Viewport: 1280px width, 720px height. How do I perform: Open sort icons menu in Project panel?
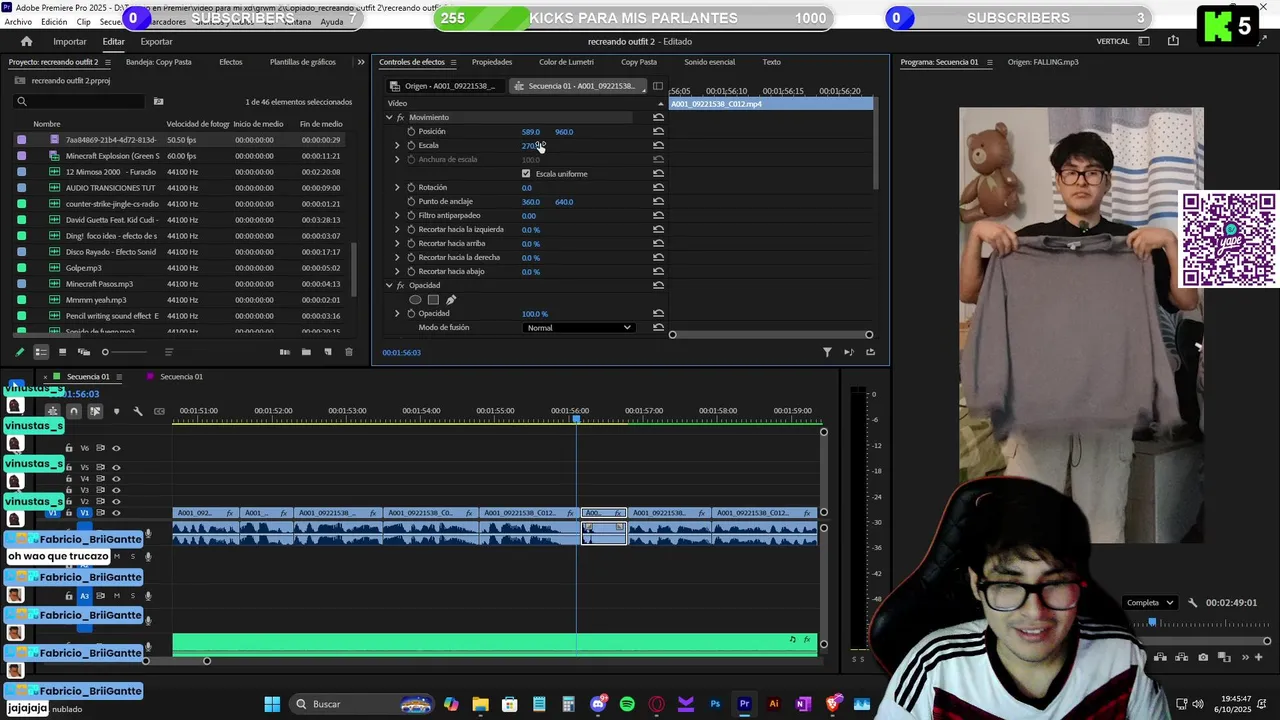(169, 352)
